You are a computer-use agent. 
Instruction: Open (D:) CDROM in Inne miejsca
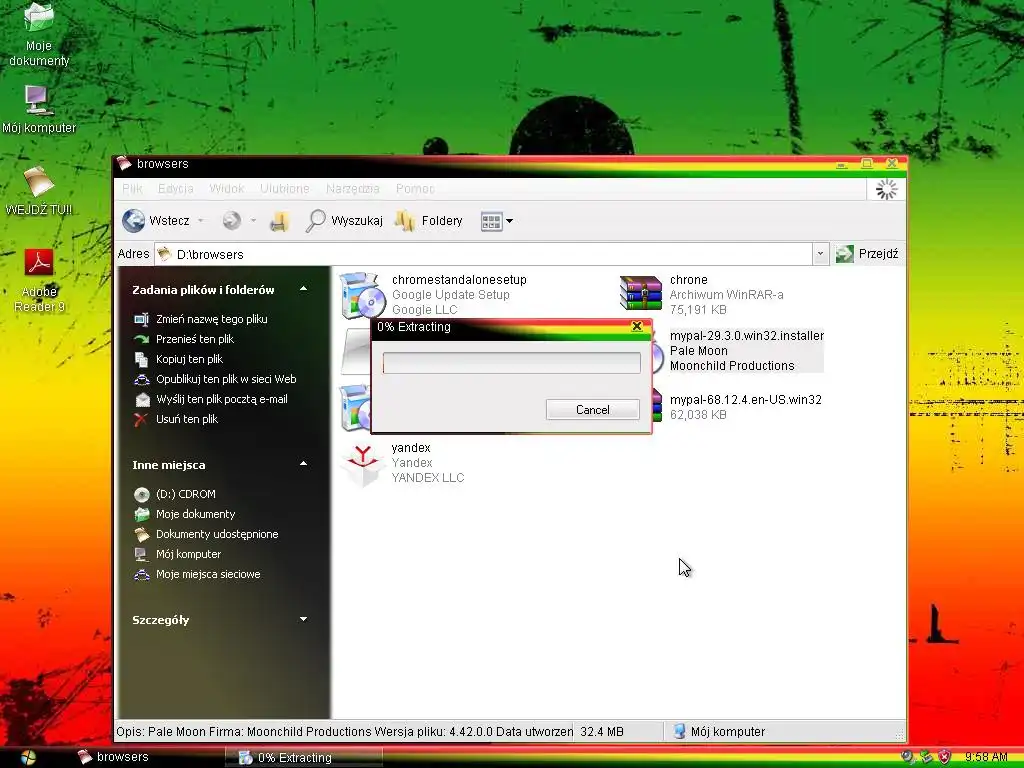(x=185, y=494)
